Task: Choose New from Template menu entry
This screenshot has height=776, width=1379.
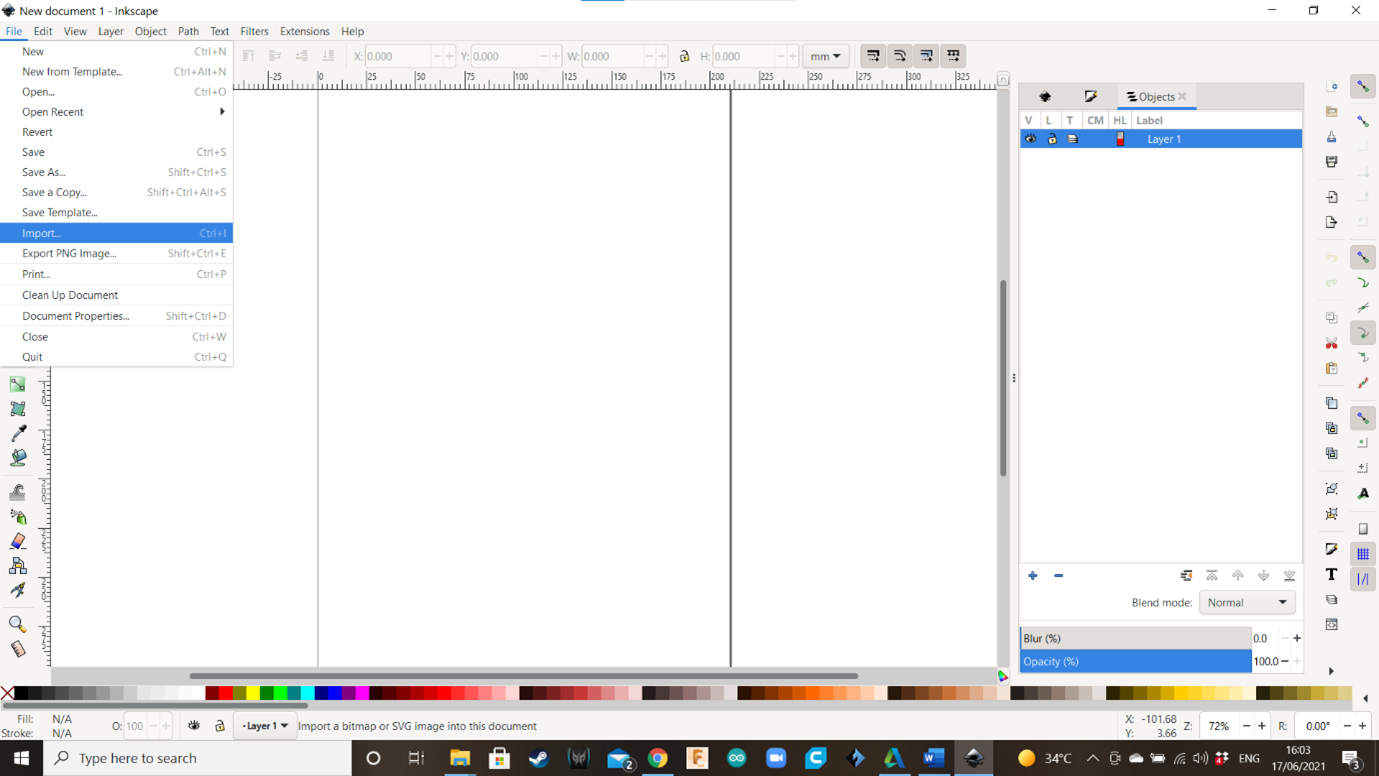Action: point(116,72)
